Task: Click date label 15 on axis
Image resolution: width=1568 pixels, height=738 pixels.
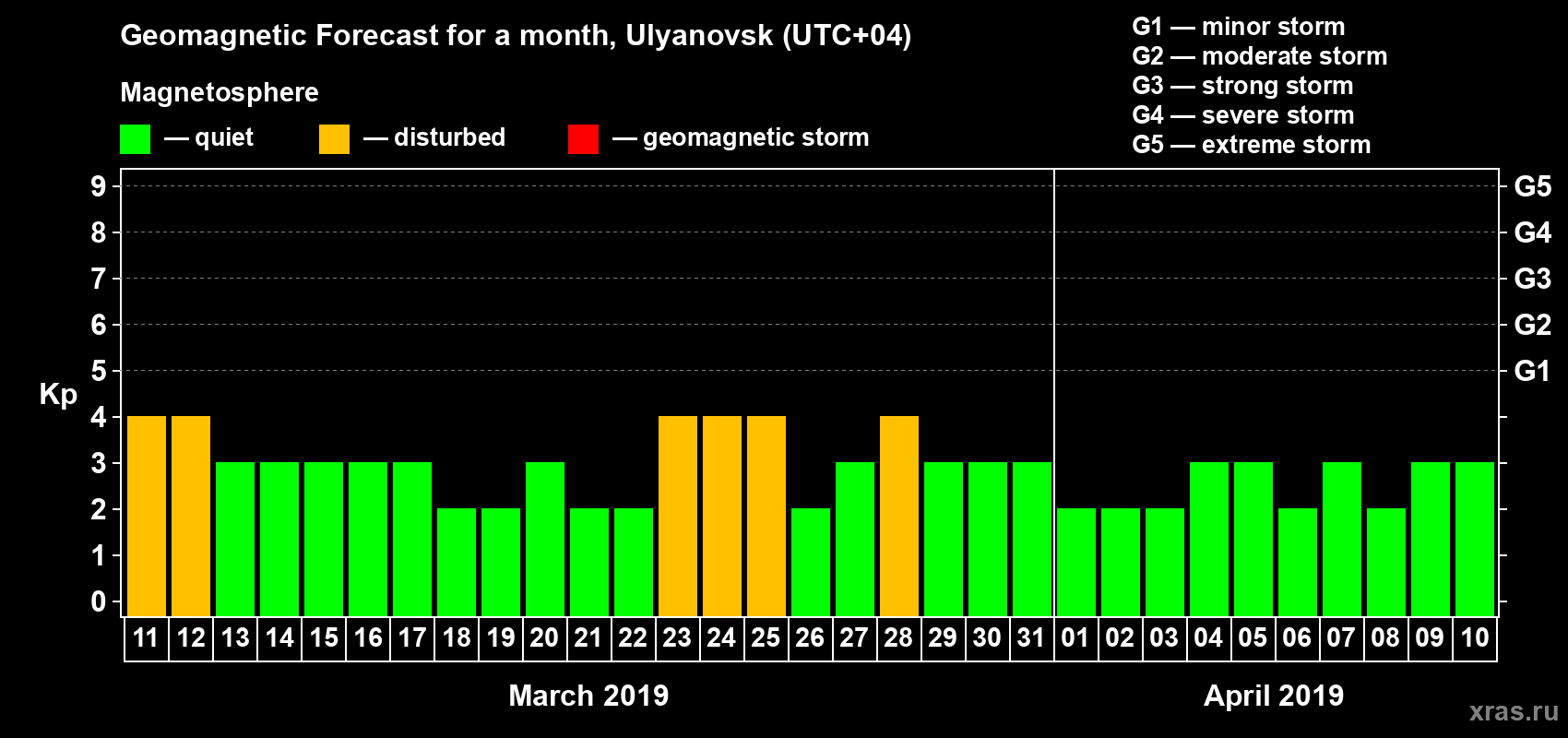Action: pos(324,637)
